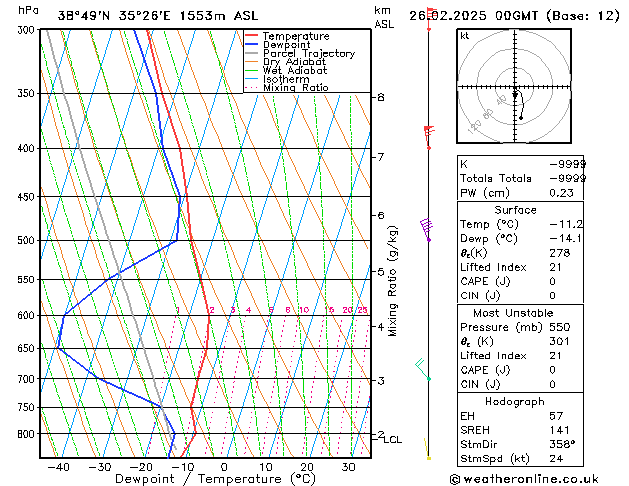
Task: Click the K index value -9999
Action: point(567,164)
